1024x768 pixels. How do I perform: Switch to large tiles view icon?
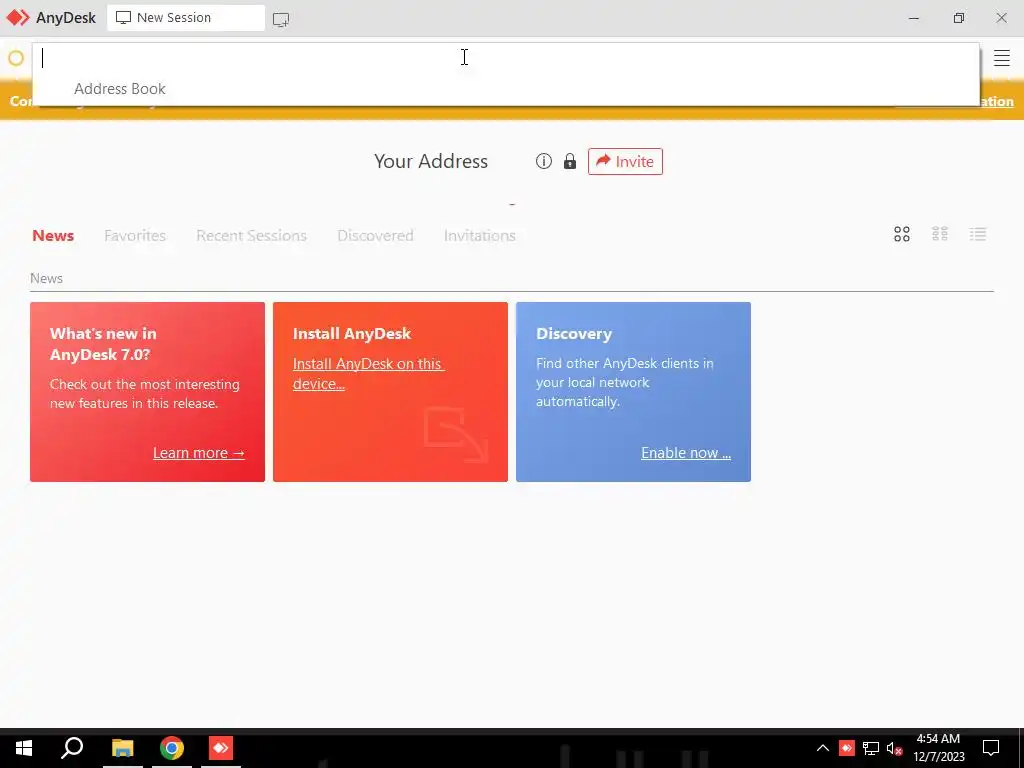[901, 234]
